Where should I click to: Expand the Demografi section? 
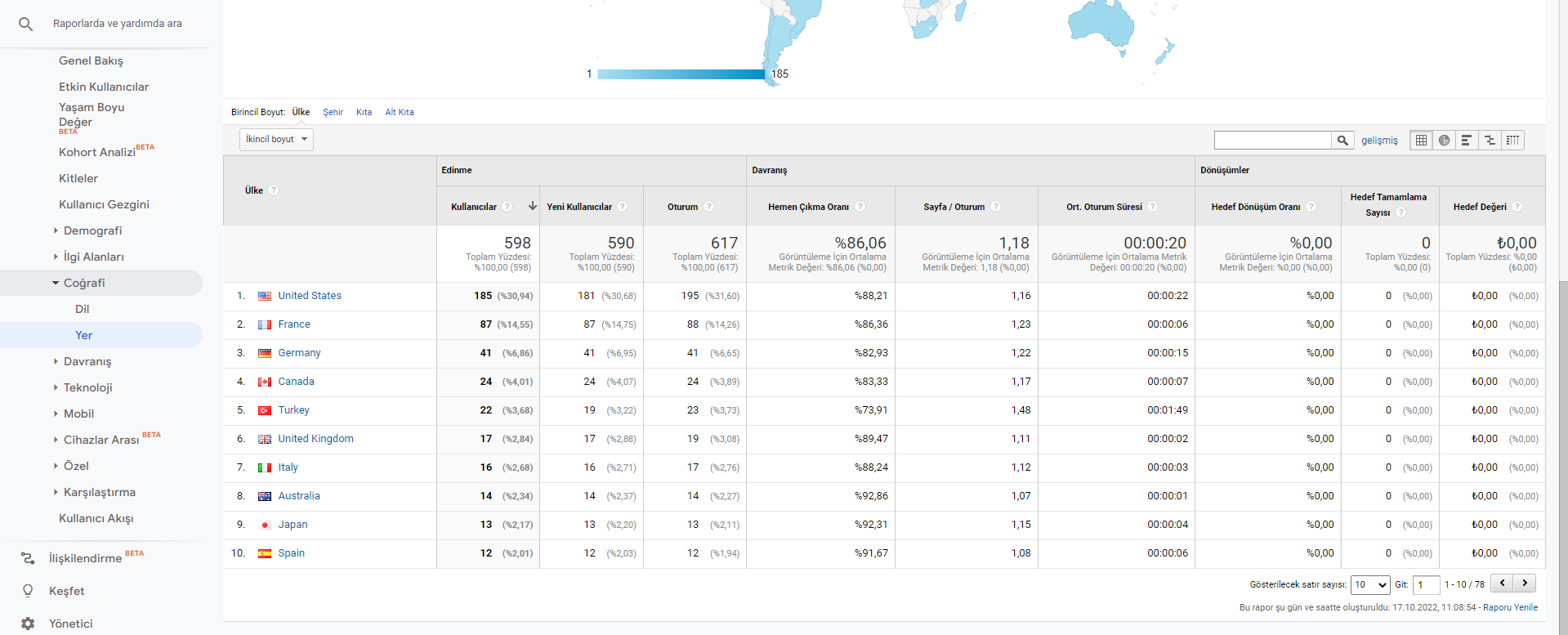56,230
